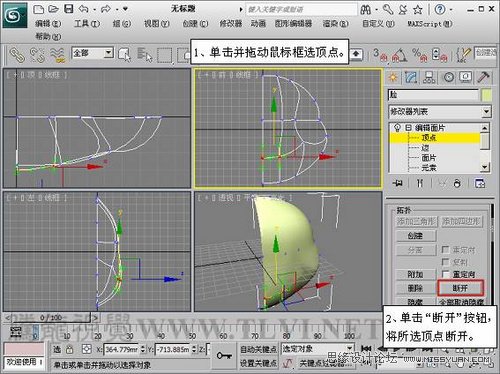Screen dimensions: 500x374
Task: Open Configure Modifier Sets icon
Action: [480, 183]
